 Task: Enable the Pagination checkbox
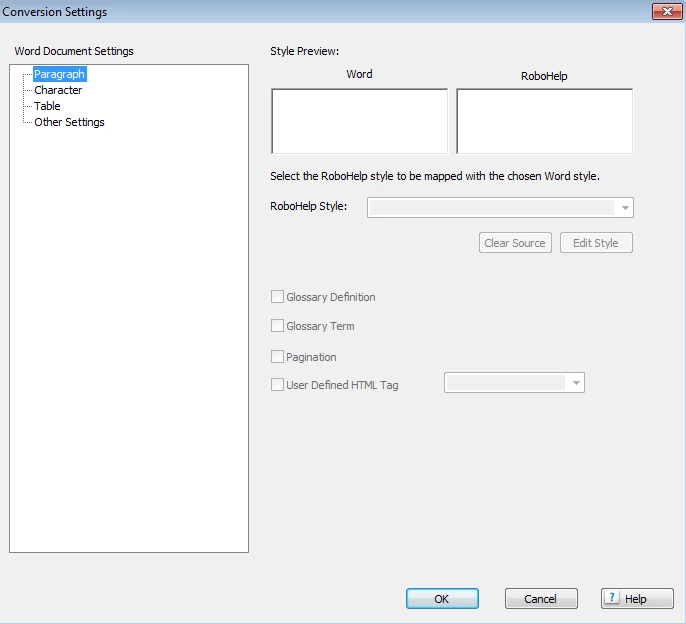coord(277,357)
